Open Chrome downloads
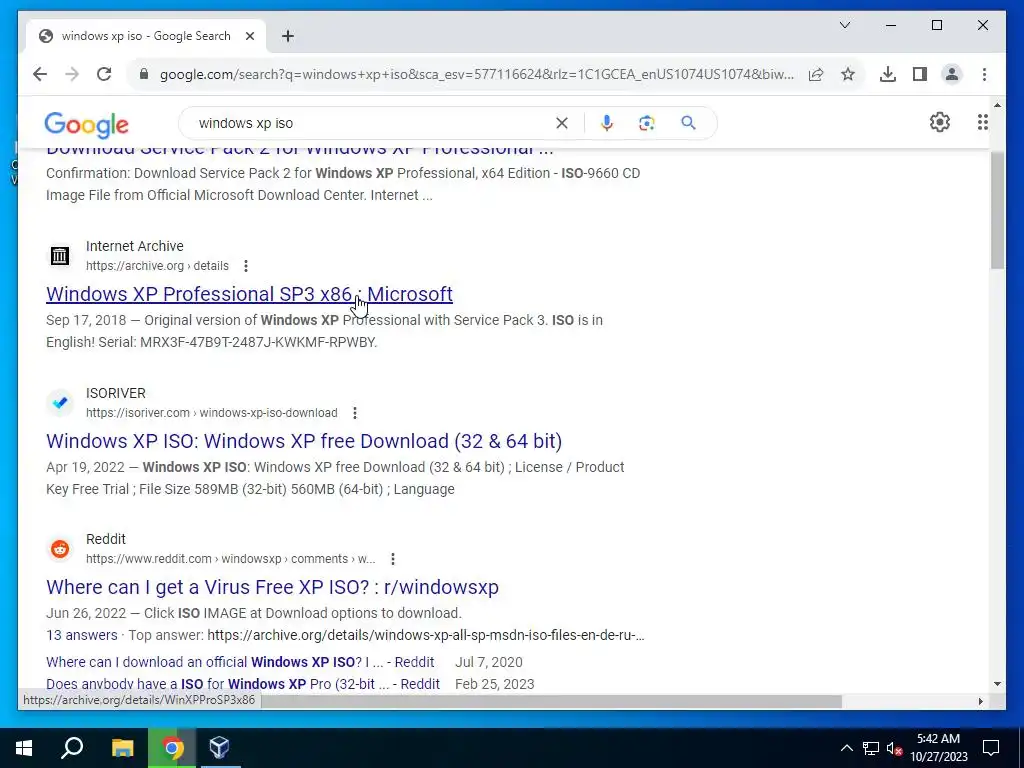This screenshot has width=1024, height=768. [888, 74]
